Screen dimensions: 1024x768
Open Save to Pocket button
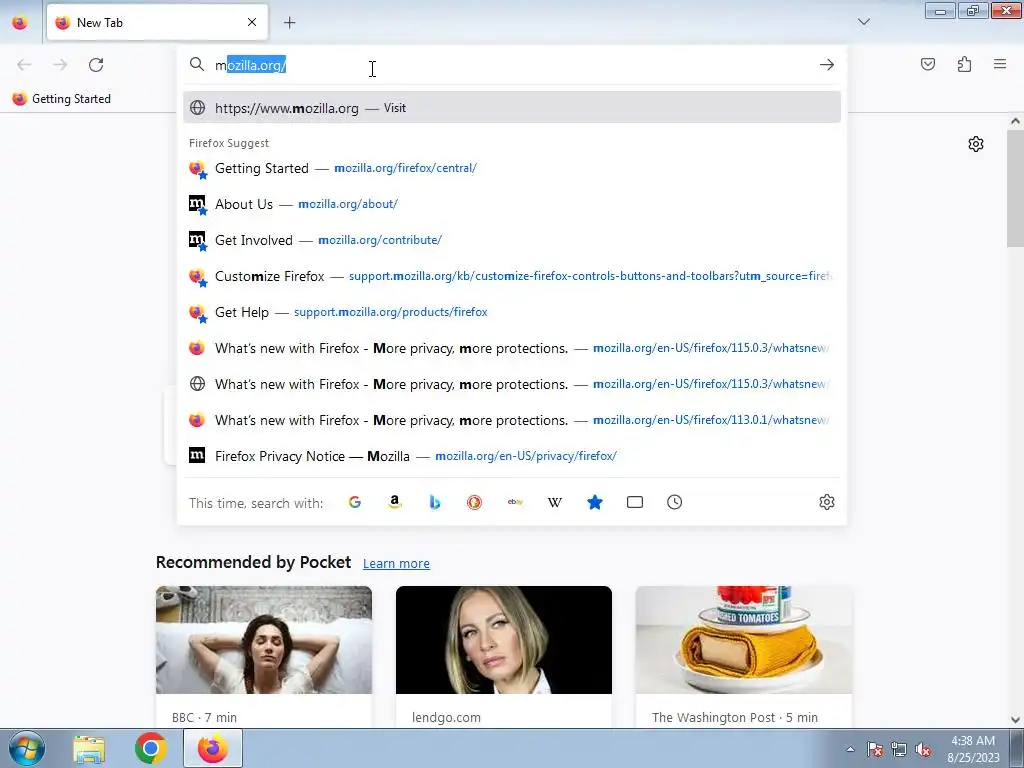point(927,64)
